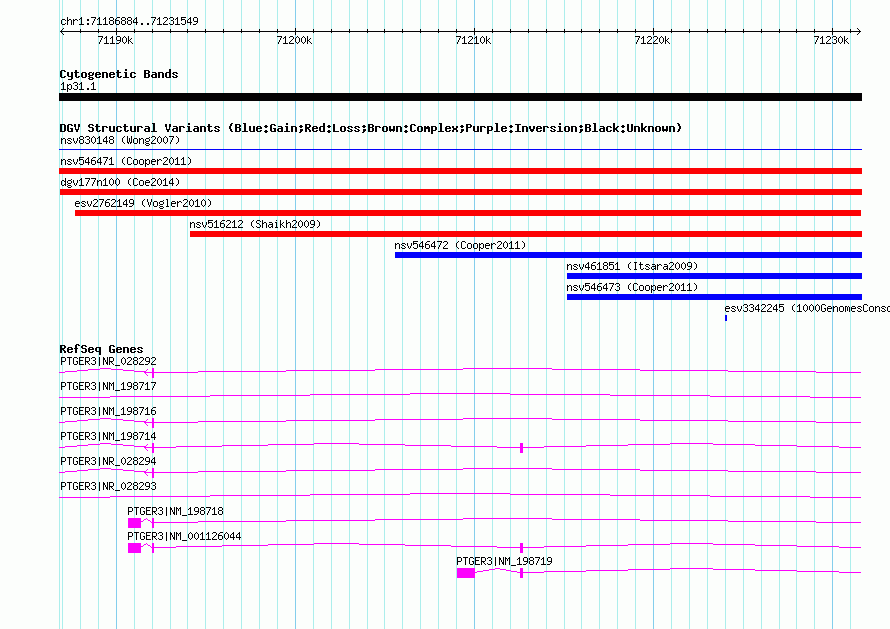This screenshot has height=629, width=890.
Task: Click the nsv546472 (Cooper2011) blue gain bar
Action: pyautogui.click(x=628, y=255)
